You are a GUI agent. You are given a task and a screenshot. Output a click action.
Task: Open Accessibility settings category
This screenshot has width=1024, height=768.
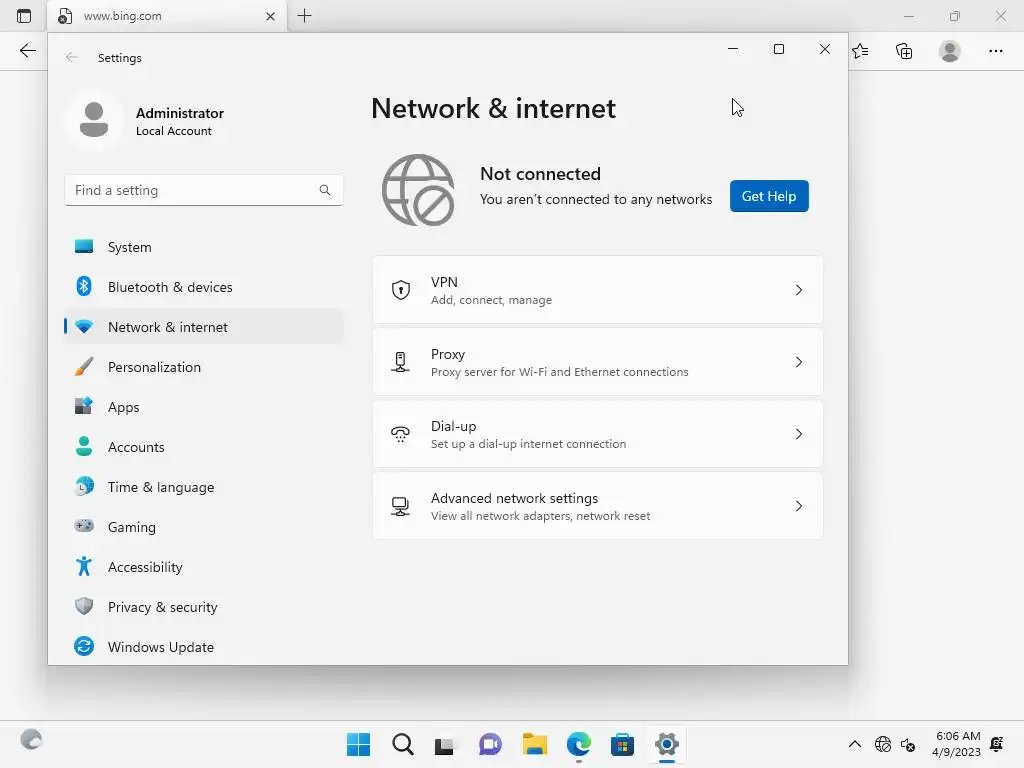(x=204, y=567)
